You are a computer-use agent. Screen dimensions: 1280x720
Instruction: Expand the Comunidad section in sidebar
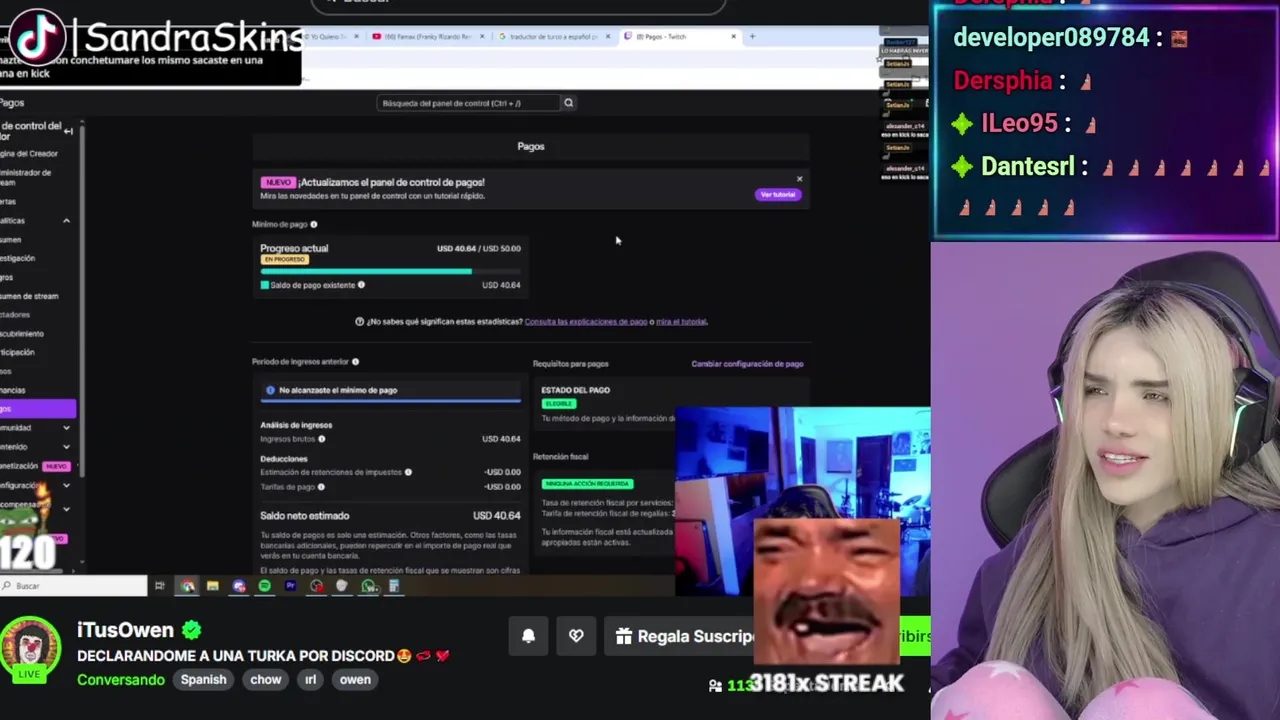66,428
